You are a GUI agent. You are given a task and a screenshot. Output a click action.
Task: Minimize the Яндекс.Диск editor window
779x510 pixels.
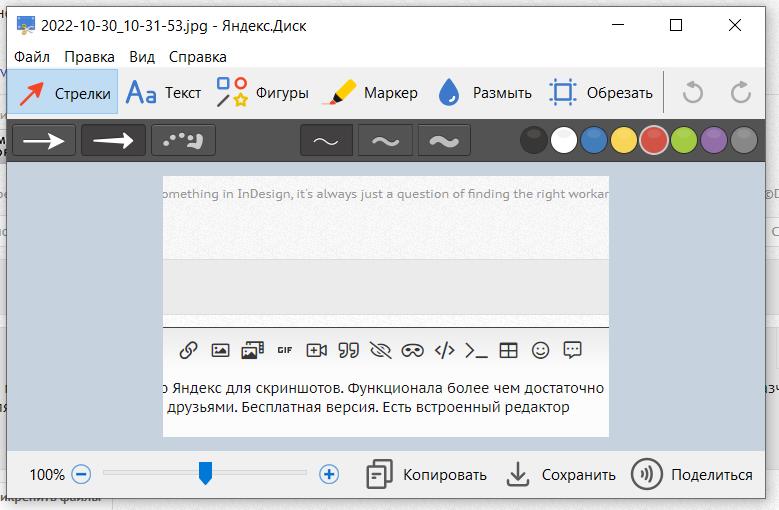coord(618,25)
